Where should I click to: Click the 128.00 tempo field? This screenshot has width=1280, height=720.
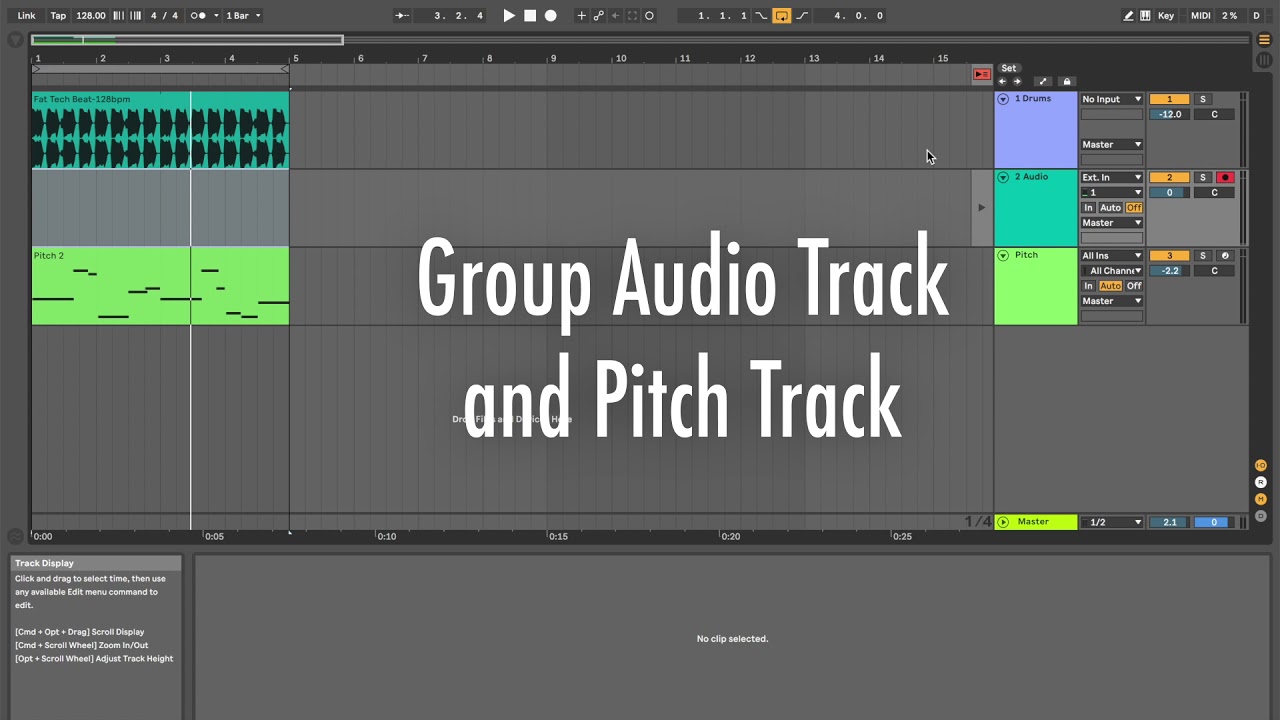[91, 15]
